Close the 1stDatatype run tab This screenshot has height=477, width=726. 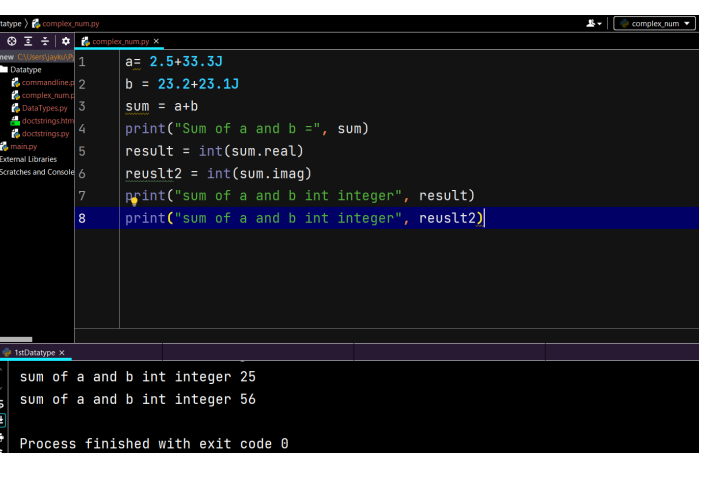pos(62,353)
